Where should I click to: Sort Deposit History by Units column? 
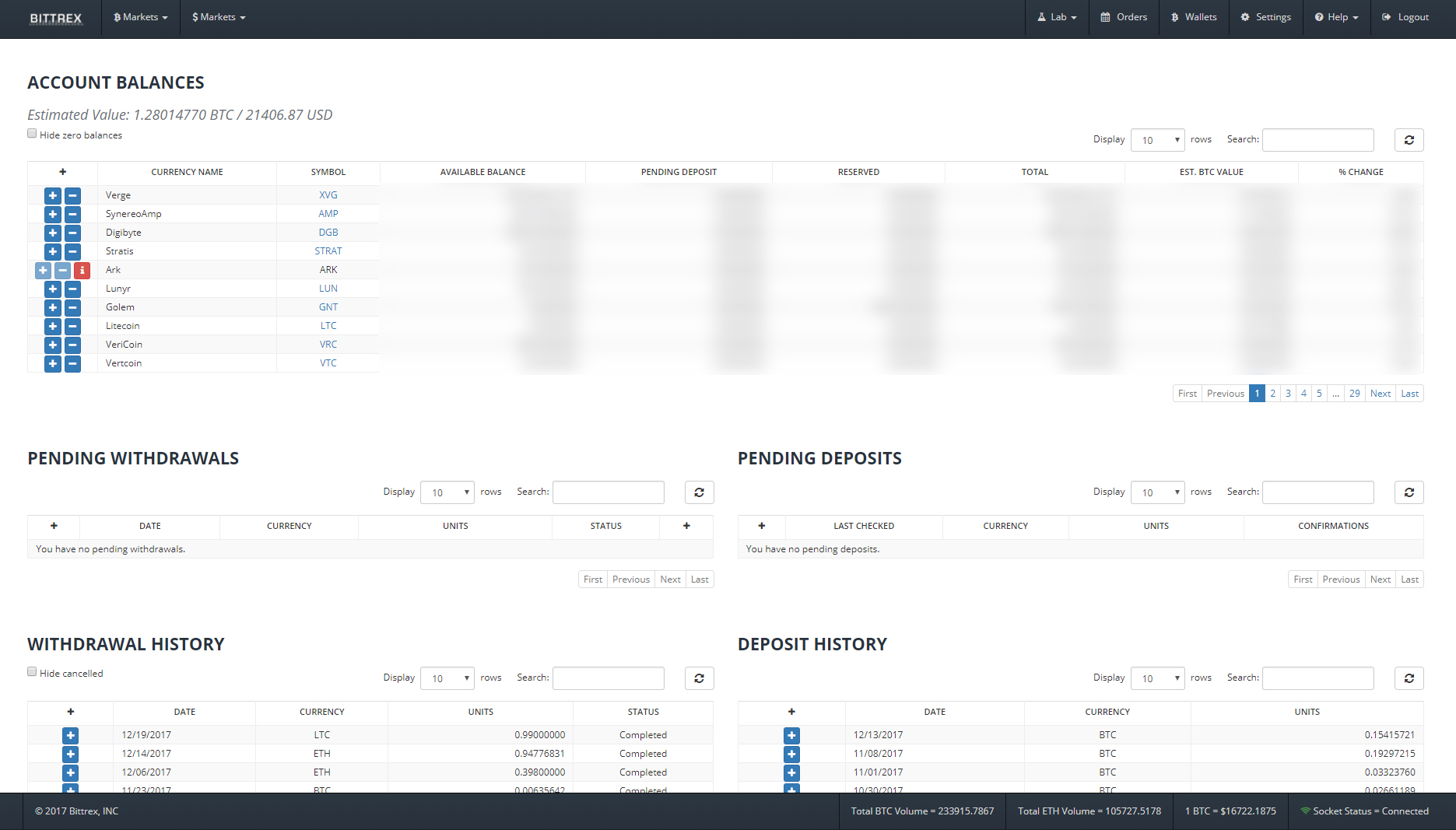(x=1307, y=713)
